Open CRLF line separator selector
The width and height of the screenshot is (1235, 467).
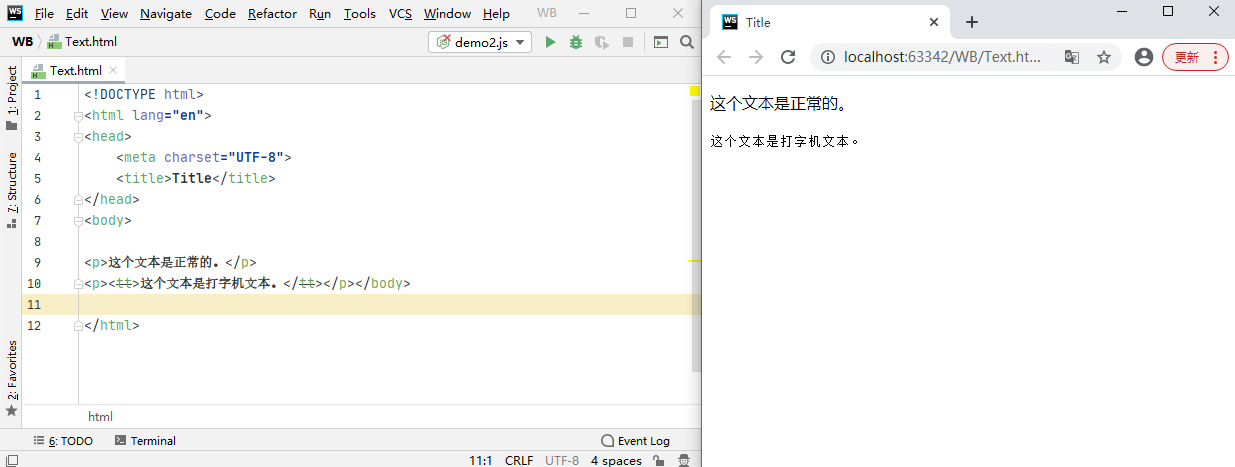(518, 460)
